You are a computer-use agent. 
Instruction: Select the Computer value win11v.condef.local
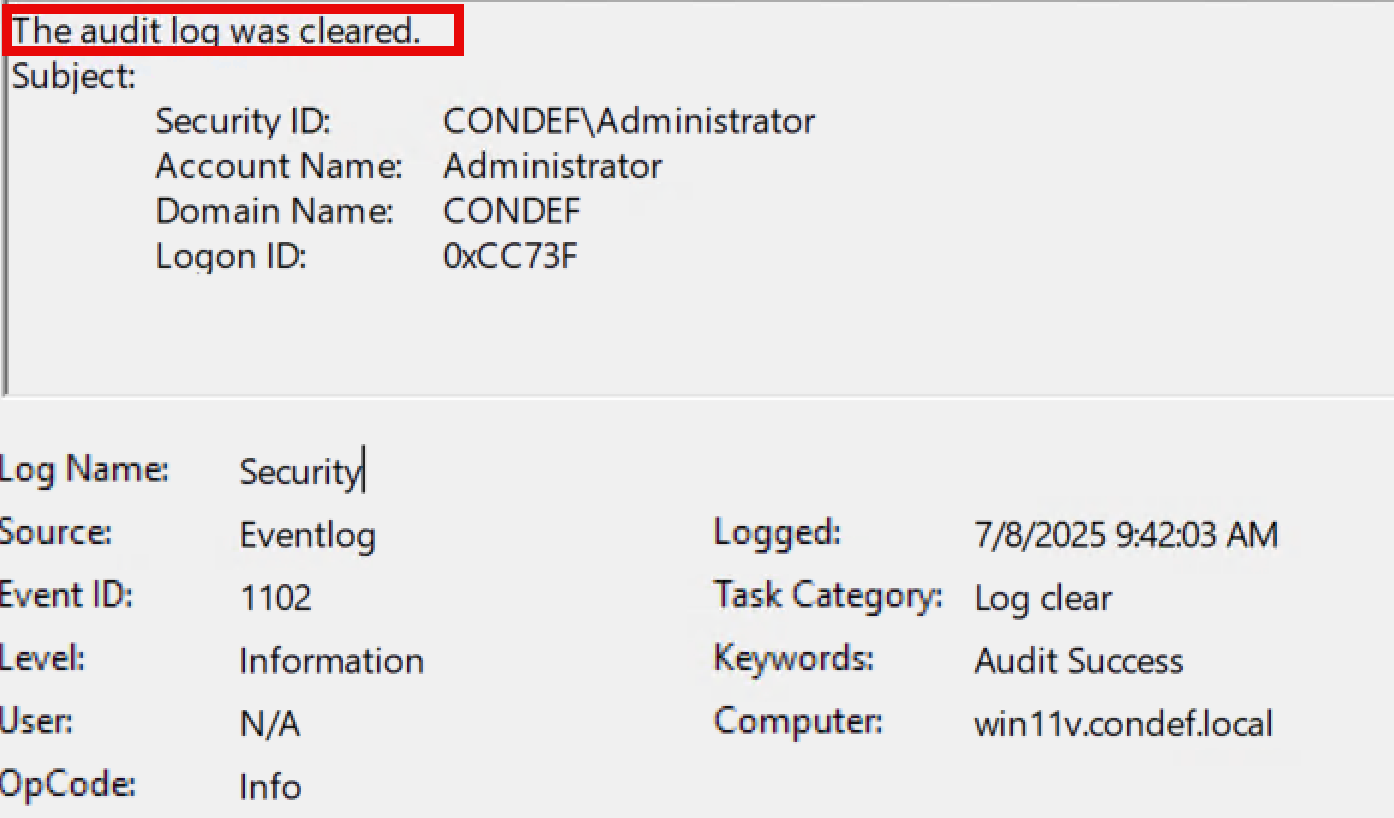coord(1123,723)
